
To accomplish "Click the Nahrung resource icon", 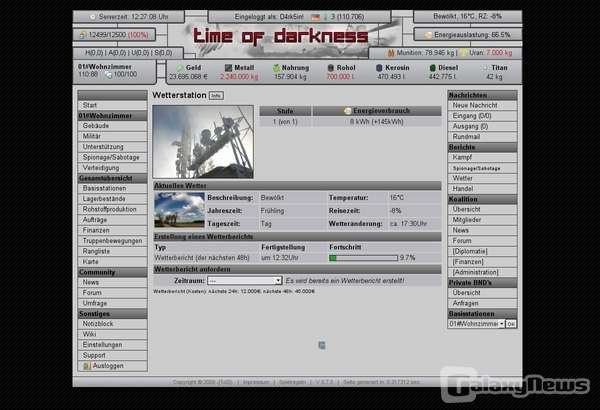I will click(276, 68).
